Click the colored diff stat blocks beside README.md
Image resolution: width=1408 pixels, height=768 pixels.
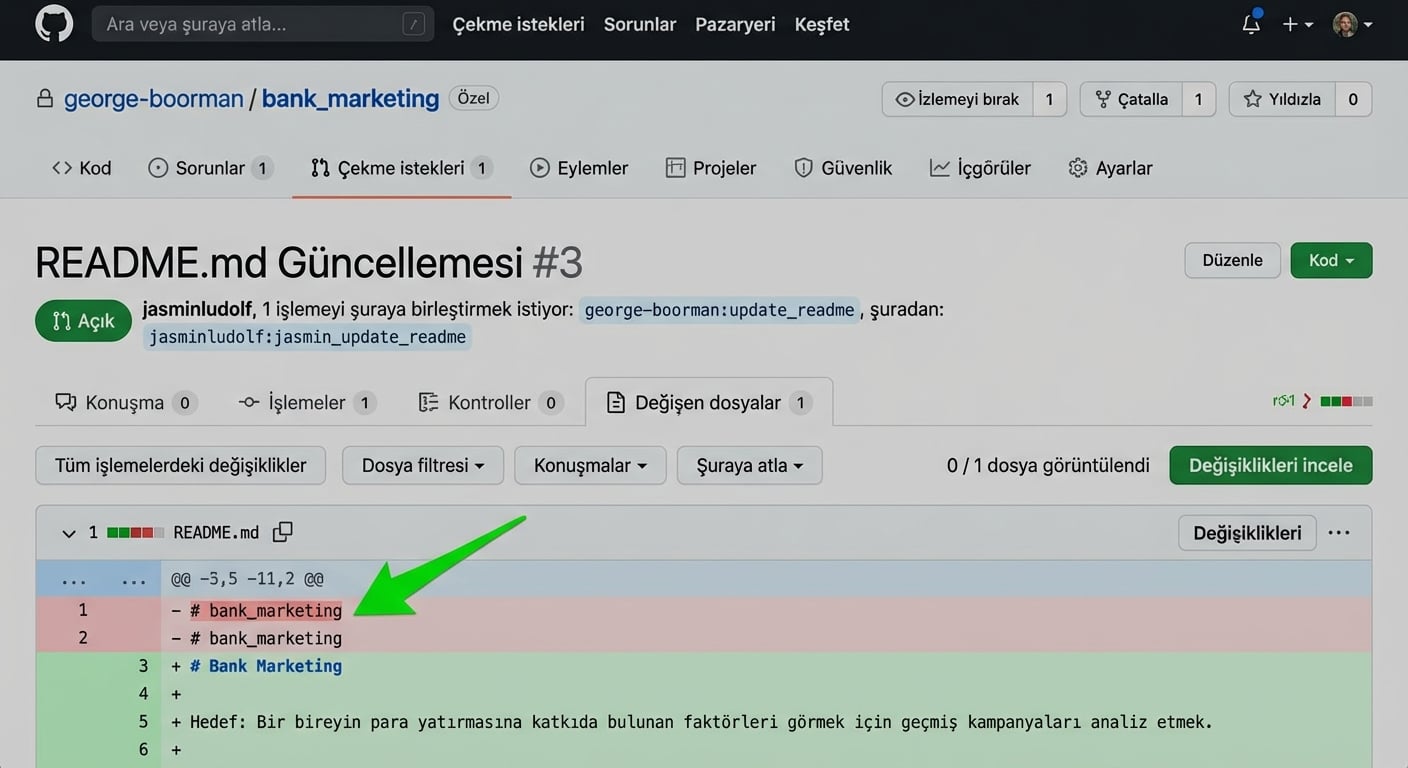136,532
